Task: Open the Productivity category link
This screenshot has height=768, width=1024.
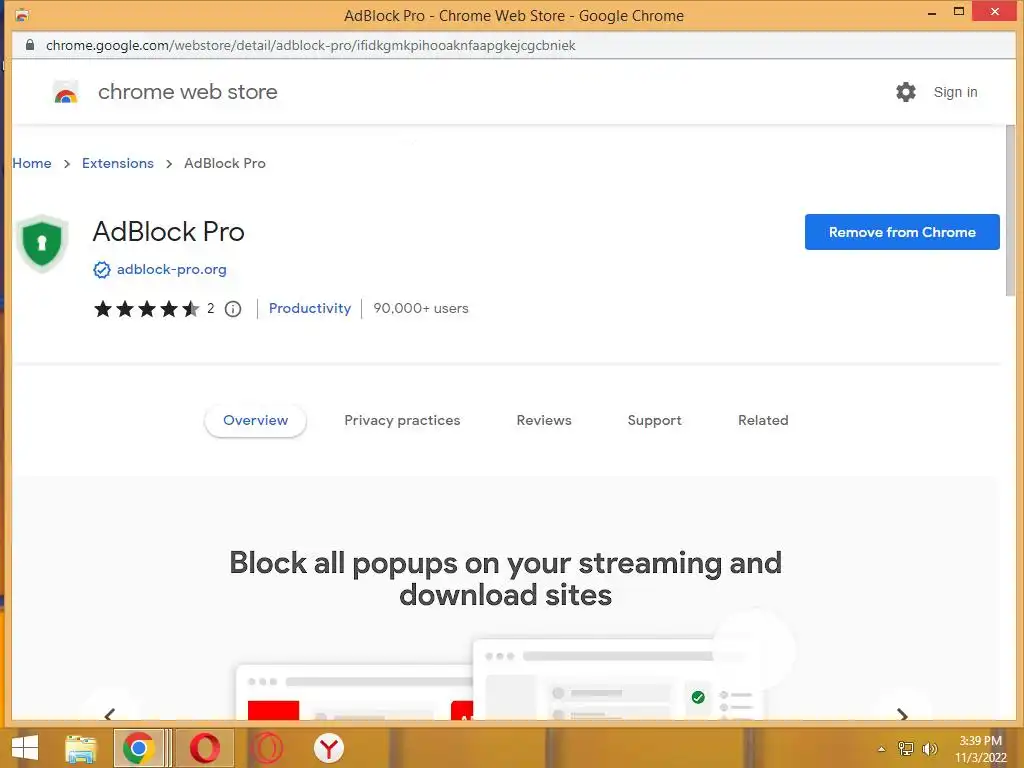Action: 310,308
